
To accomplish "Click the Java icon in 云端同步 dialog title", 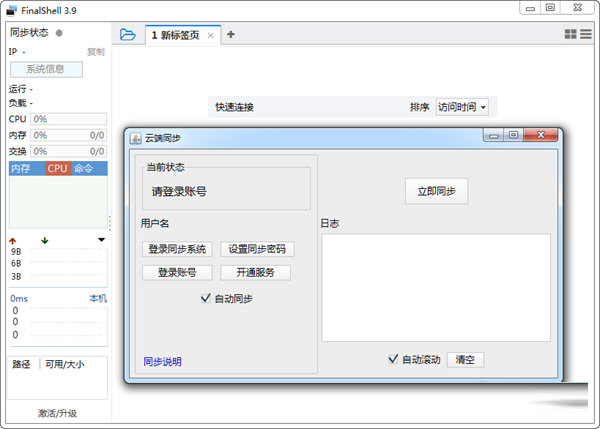I will pyautogui.click(x=135, y=137).
